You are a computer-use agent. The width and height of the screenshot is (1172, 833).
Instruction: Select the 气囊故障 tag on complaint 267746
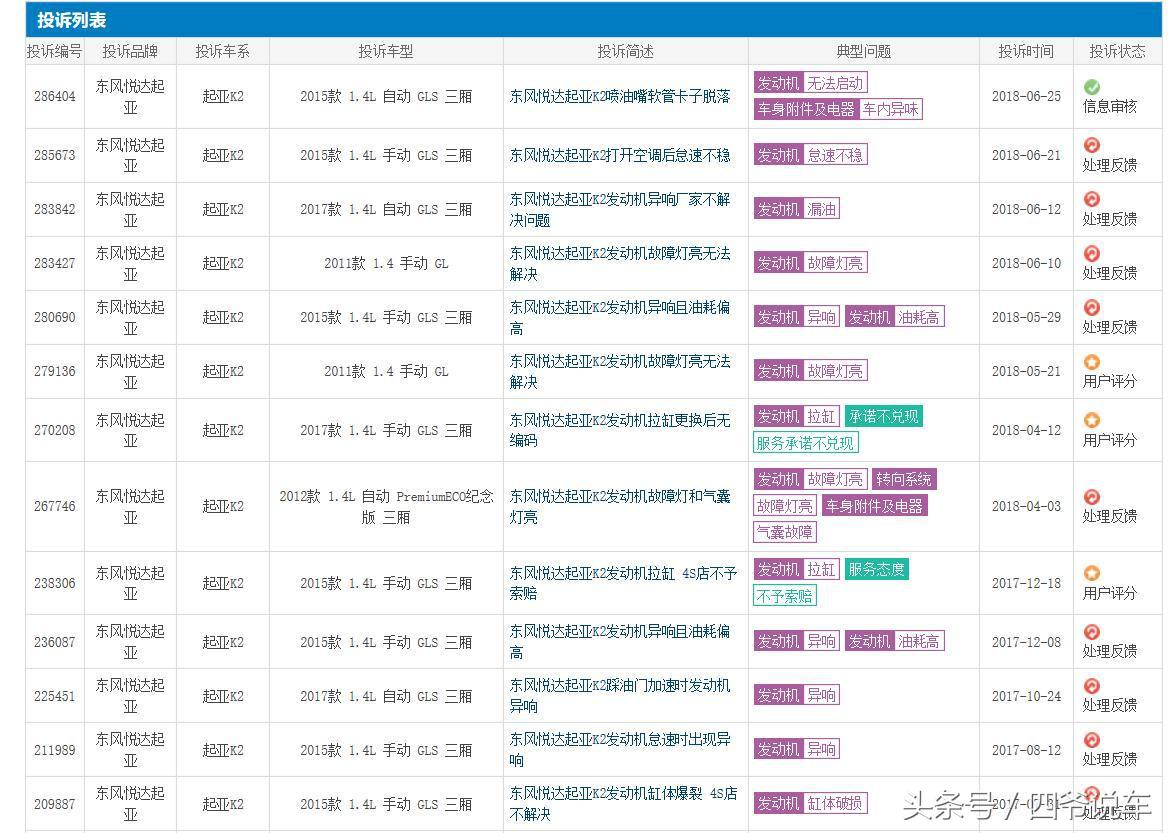click(784, 532)
